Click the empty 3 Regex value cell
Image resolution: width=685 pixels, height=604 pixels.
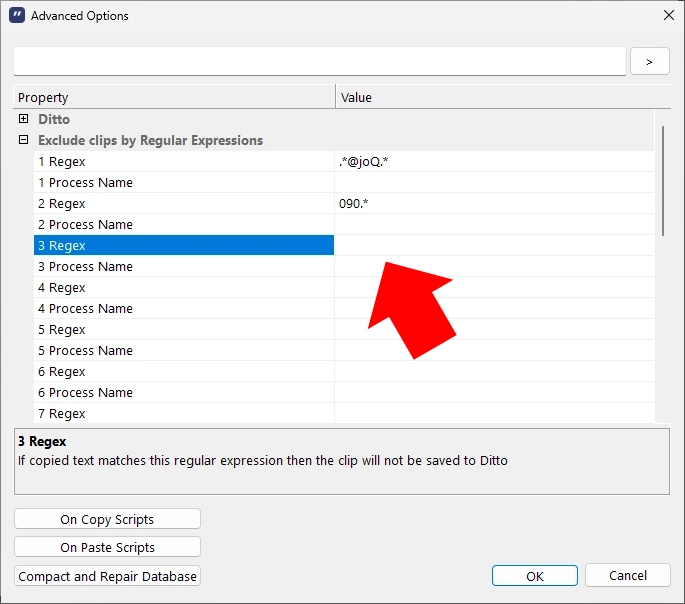click(494, 245)
